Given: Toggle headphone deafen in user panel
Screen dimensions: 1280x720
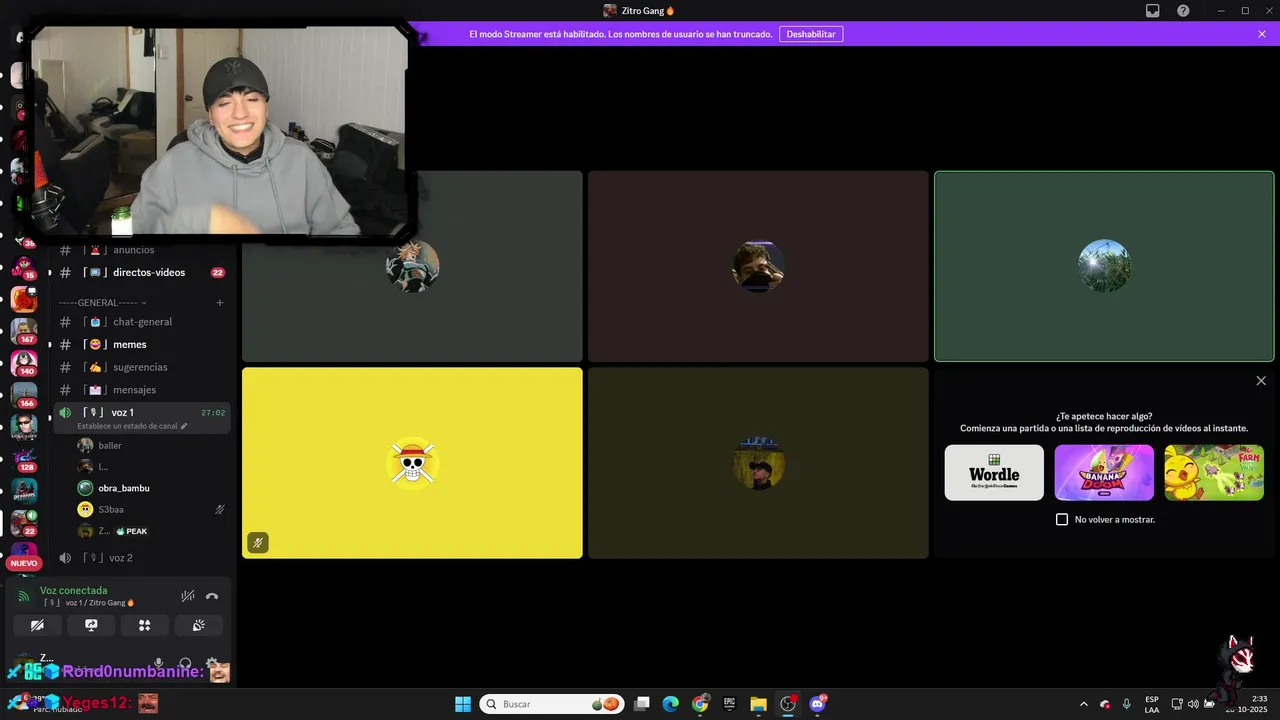Looking at the screenshot, I should (x=185, y=664).
